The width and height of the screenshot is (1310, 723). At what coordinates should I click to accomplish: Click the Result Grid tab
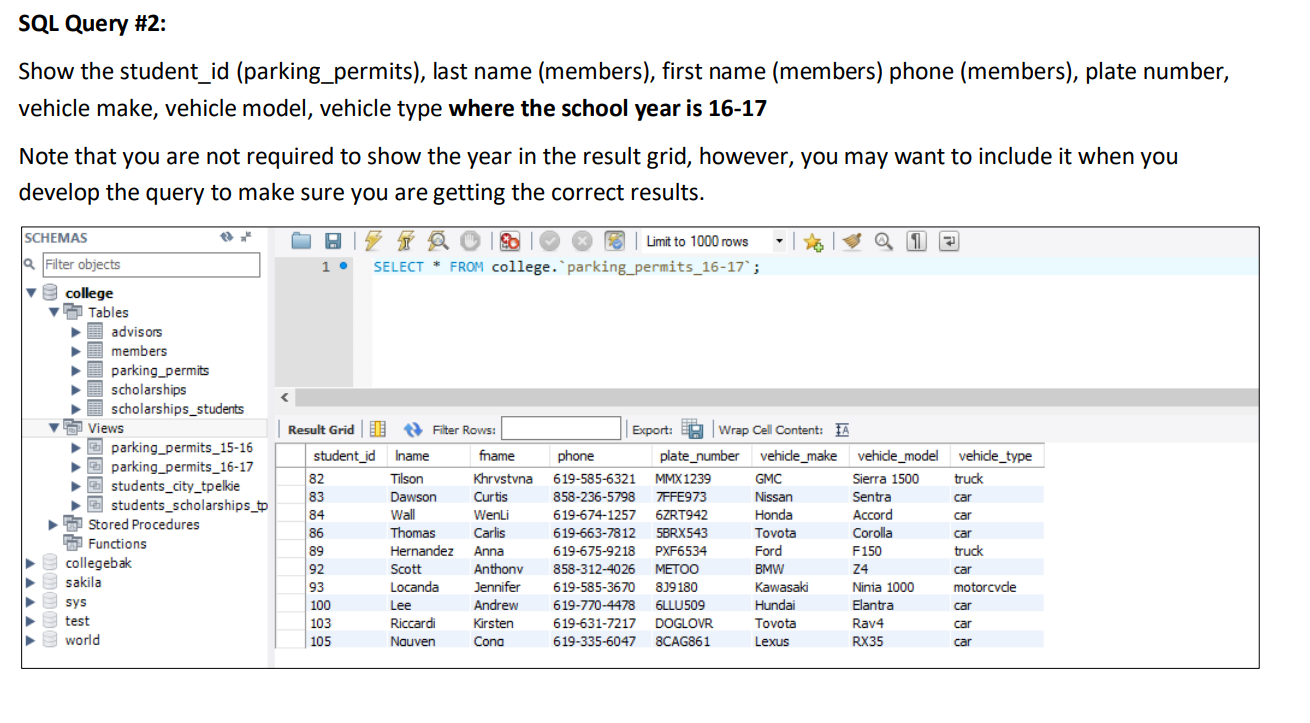(x=320, y=430)
